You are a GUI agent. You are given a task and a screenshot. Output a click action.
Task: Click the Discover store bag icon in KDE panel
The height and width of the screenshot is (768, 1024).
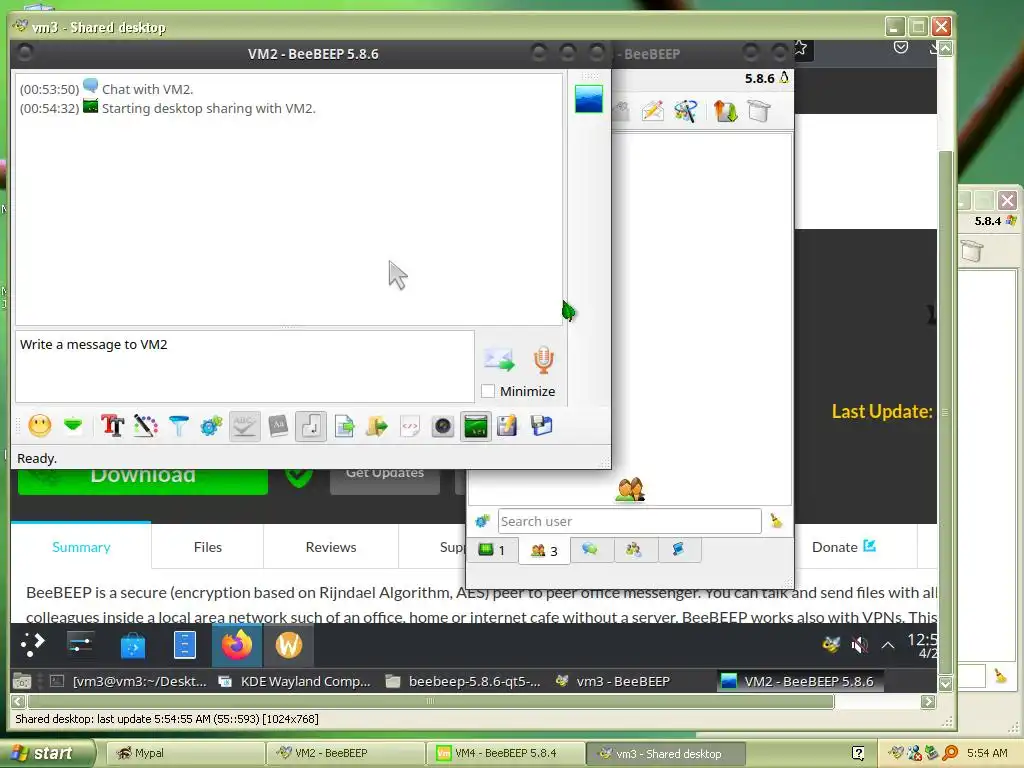click(133, 645)
